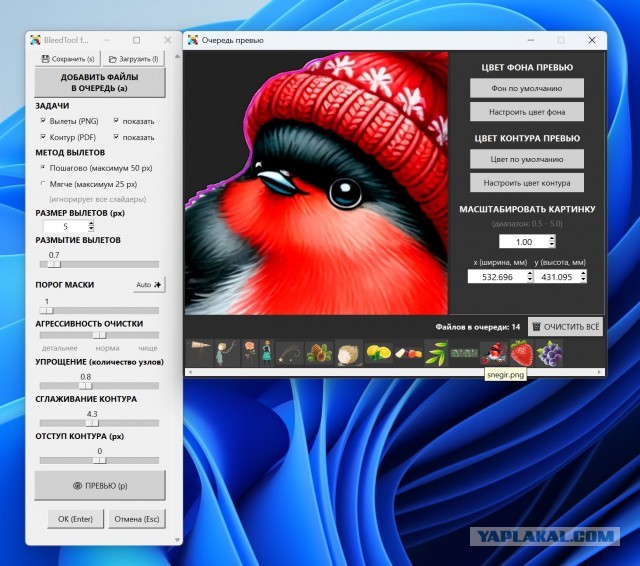Toggle показать checkbox beside Вылеты (PNG)
The width and height of the screenshot is (640, 566).
point(116,121)
